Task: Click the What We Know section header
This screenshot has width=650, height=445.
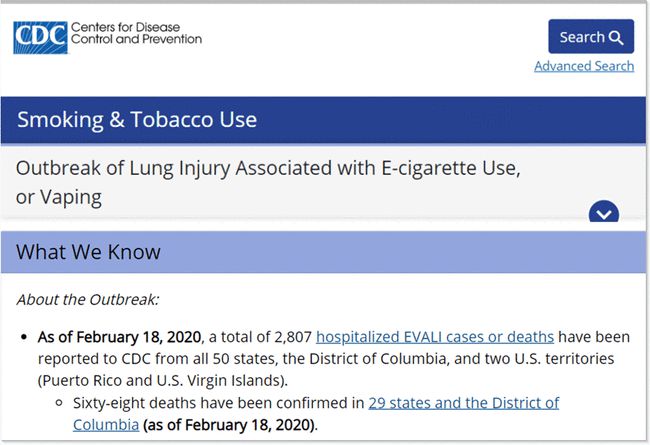Action: point(88,251)
